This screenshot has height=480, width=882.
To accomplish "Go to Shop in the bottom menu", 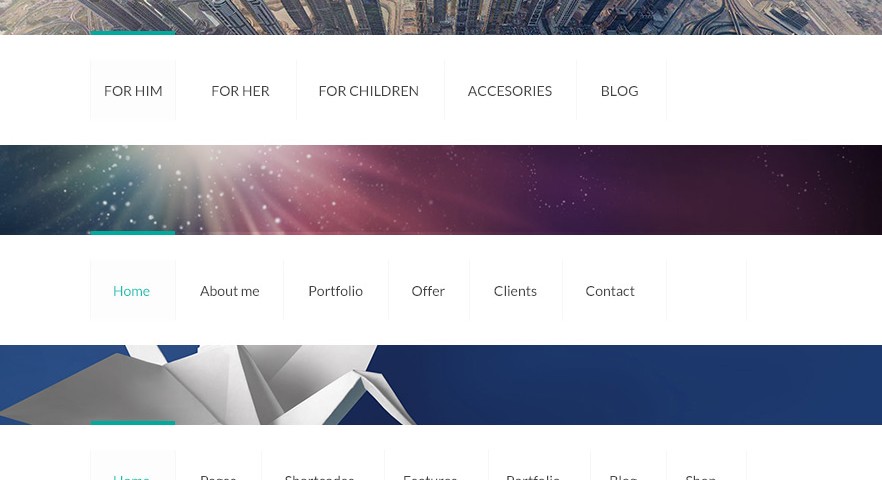I will pos(700,475).
